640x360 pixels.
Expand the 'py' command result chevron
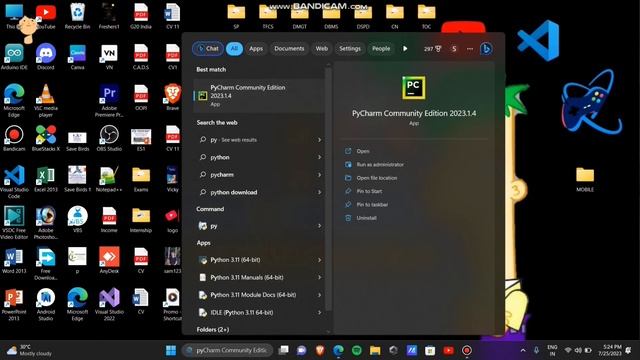[x=320, y=226]
